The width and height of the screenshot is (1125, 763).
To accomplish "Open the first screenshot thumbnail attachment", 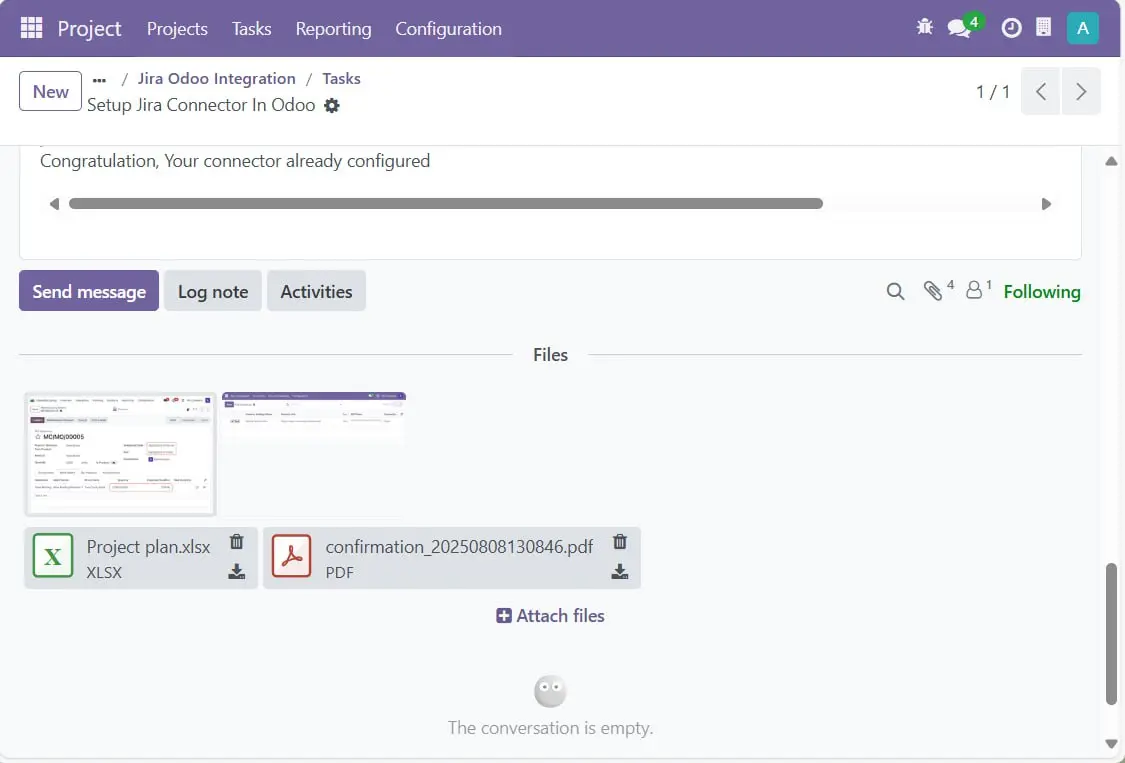I will [x=120, y=453].
